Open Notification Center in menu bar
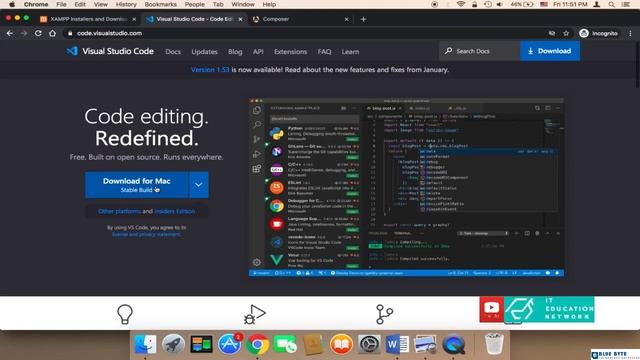Image resolution: width=640 pixels, height=360 pixels. 626,4
